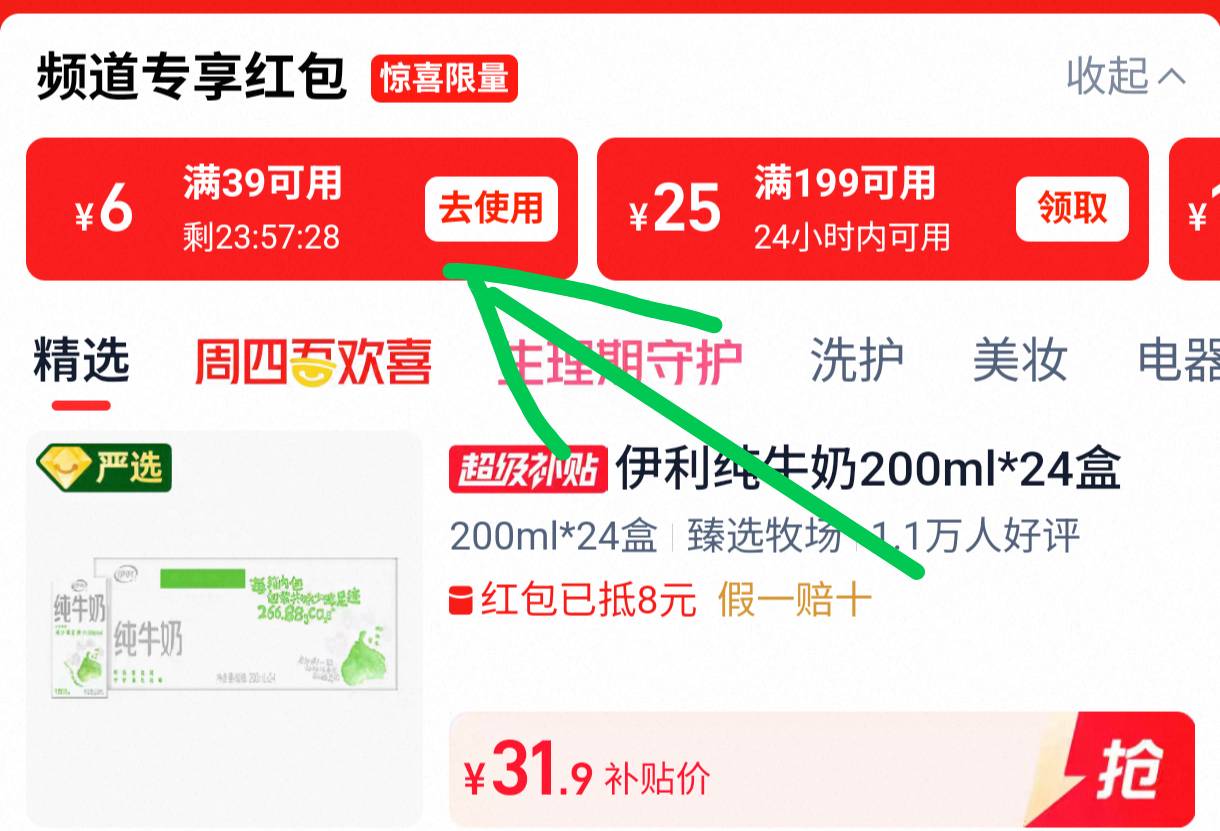Tap the ¥31.9 补贴价 price bar
Screen dimensions: 1220x831
[x=822, y=770]
